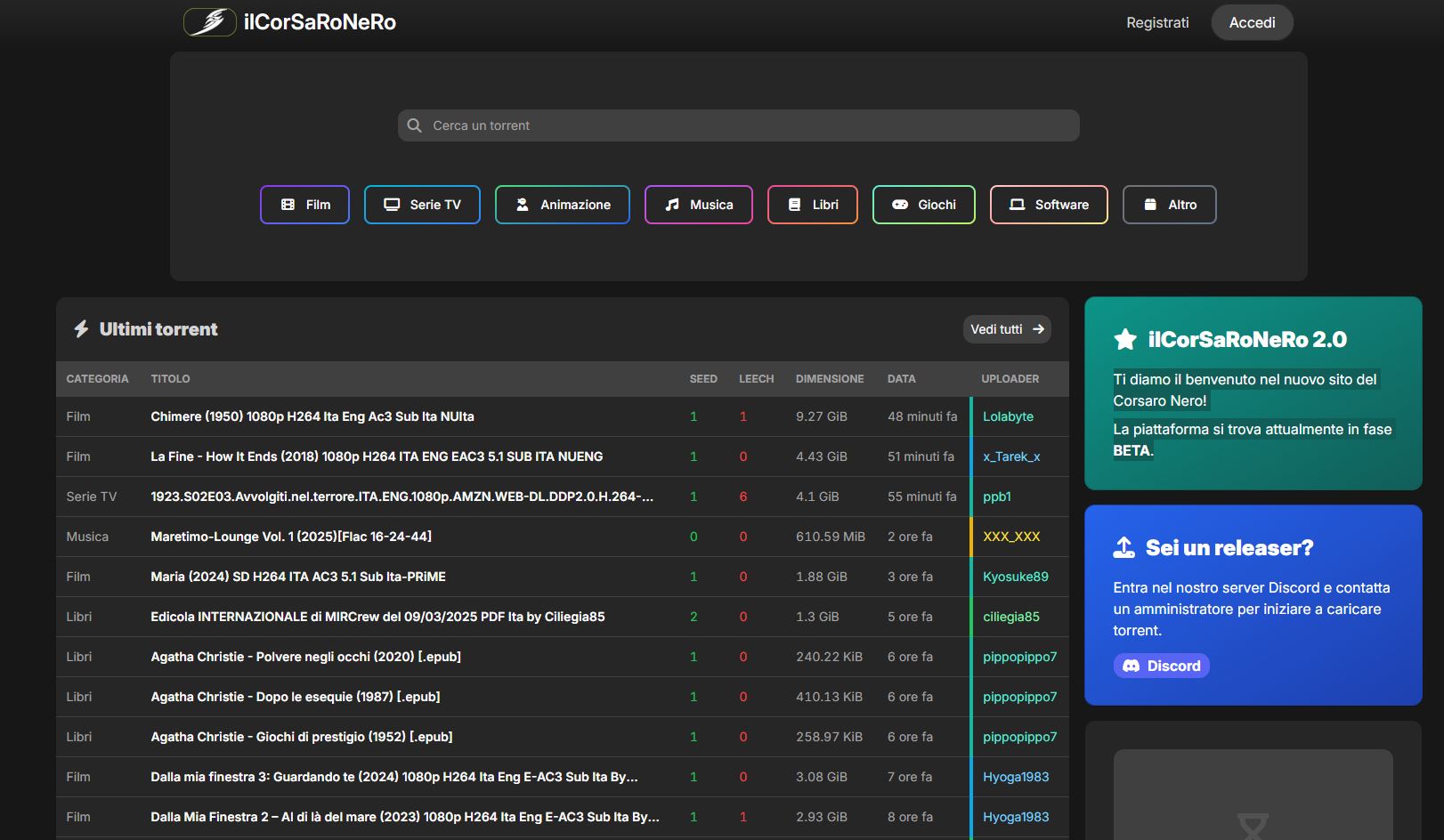1444x840 pixels.
Task: Click the Discord server button
Action: point(1161,666)
